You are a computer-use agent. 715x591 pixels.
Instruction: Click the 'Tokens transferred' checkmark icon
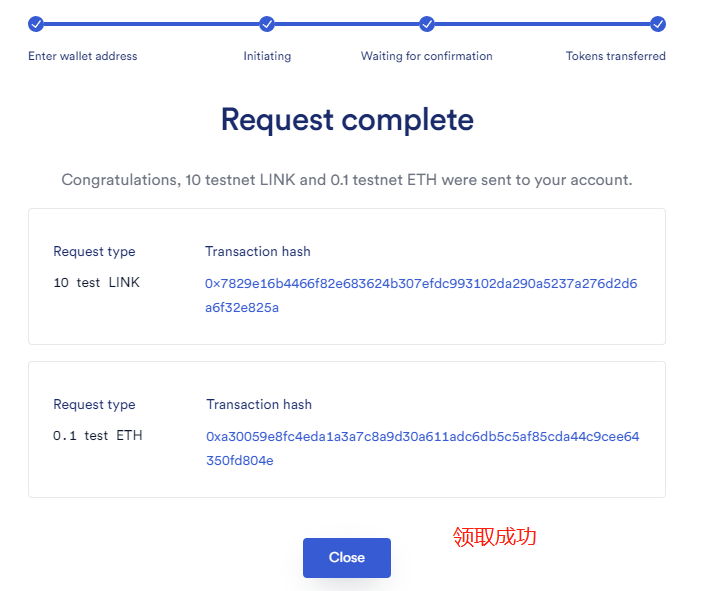click(658, 24)
